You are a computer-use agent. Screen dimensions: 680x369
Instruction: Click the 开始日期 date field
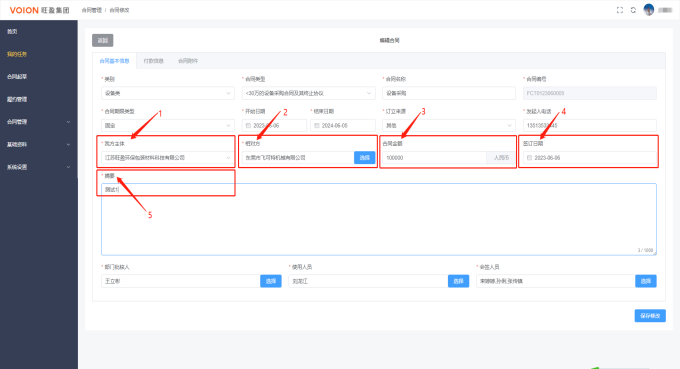[274, 126]
